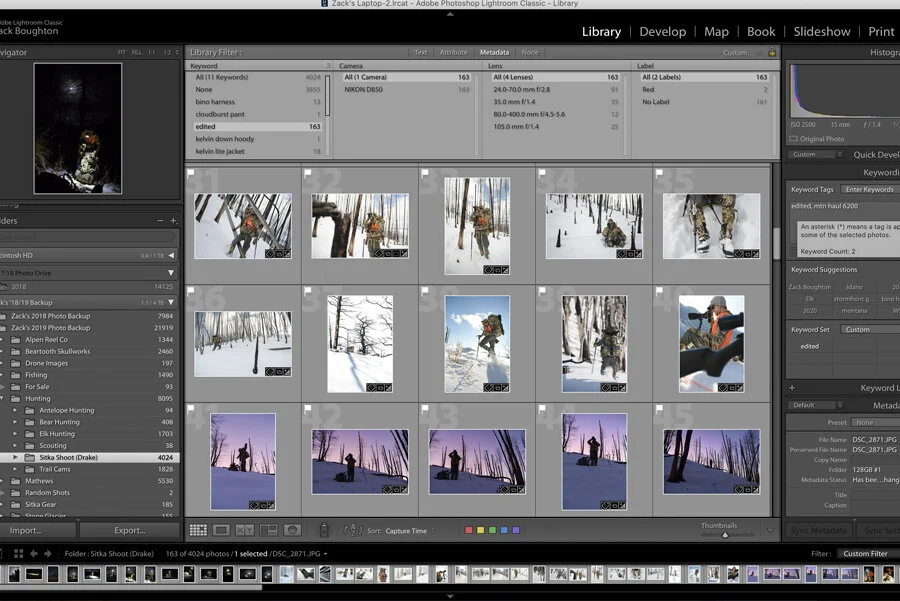Open Compare view from the toolbar

click(245, 530)
